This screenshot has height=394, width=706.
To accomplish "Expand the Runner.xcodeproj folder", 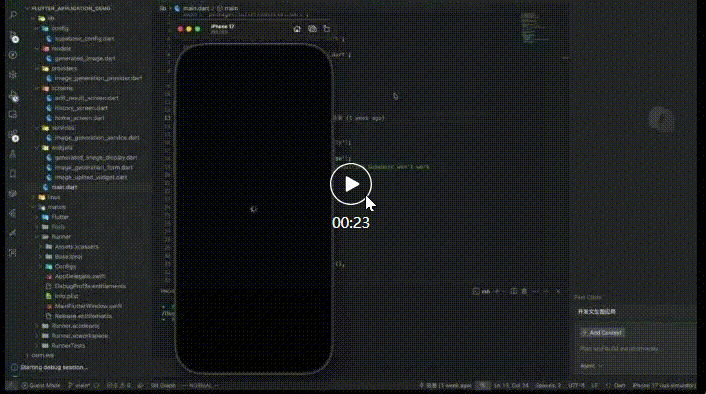I will click(75, 326).
